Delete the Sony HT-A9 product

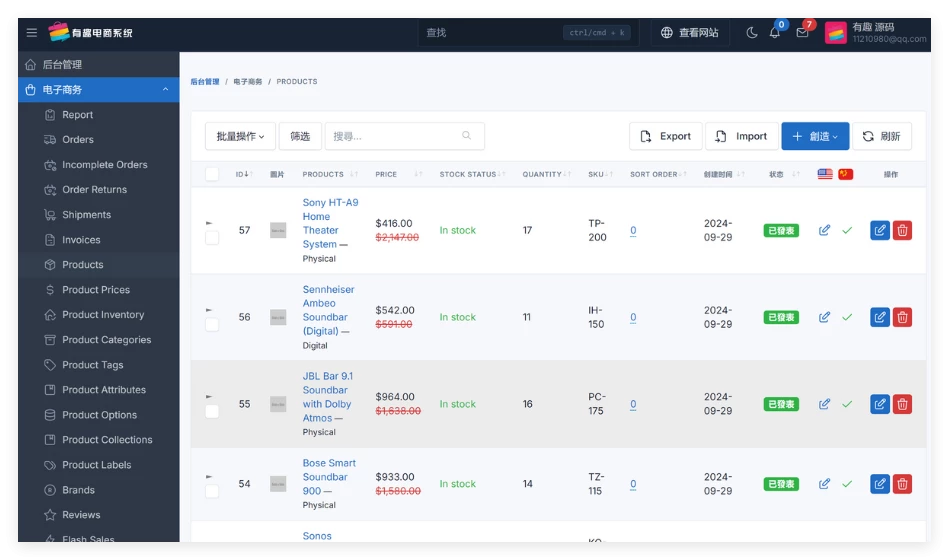(902, 230)
